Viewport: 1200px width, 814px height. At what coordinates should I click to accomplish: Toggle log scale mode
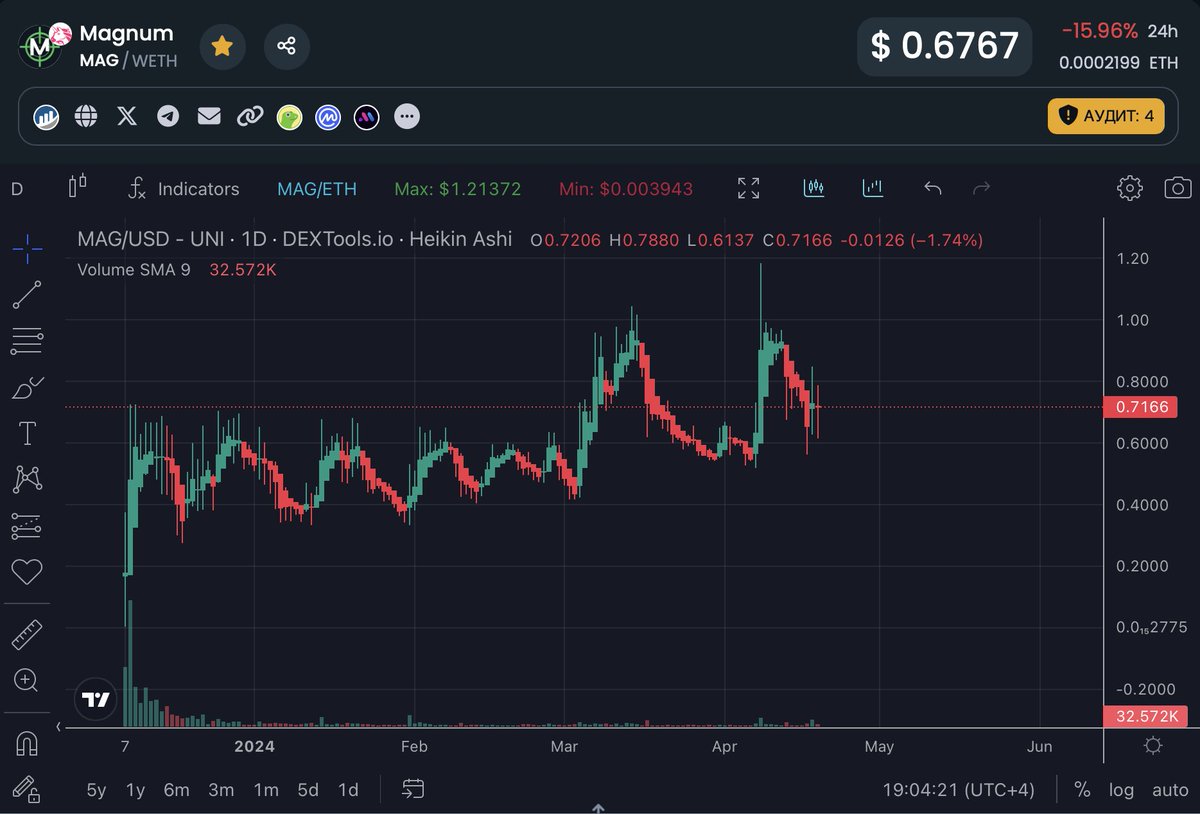coord(1121,790)
